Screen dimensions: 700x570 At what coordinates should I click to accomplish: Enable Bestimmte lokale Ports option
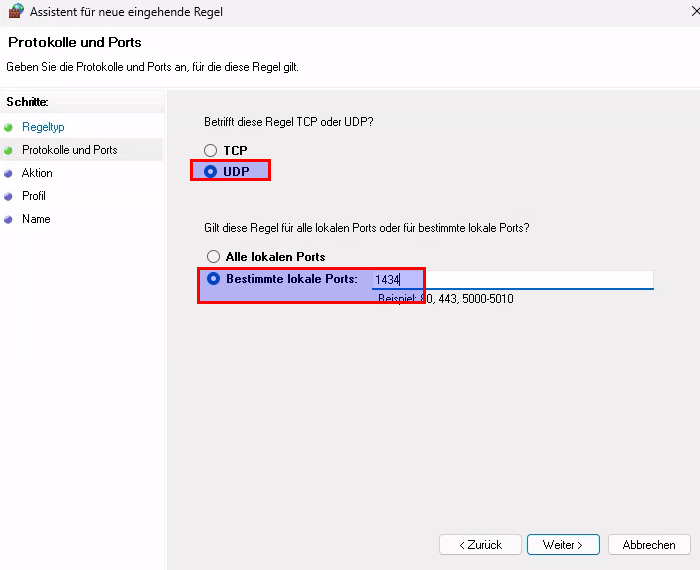(x=213, y=279)
